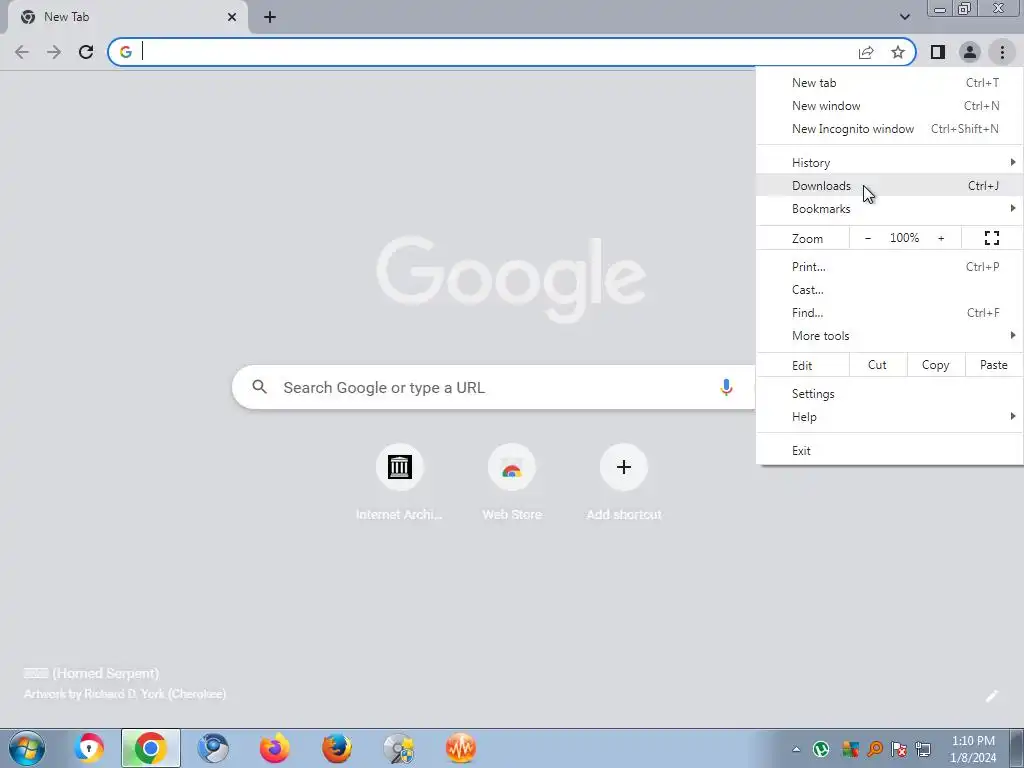
Task: Reload the page with the refresh icon
Action: pyautogui.click(x=86, y=52)
